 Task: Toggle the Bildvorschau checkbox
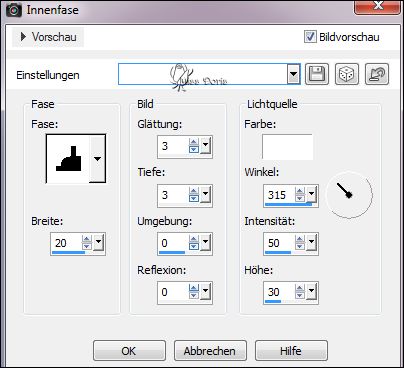click(310, 37)
